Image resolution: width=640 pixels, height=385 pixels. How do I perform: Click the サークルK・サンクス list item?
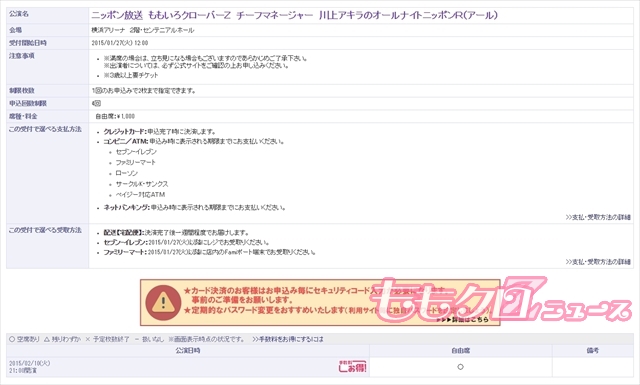tap(142, 184)
